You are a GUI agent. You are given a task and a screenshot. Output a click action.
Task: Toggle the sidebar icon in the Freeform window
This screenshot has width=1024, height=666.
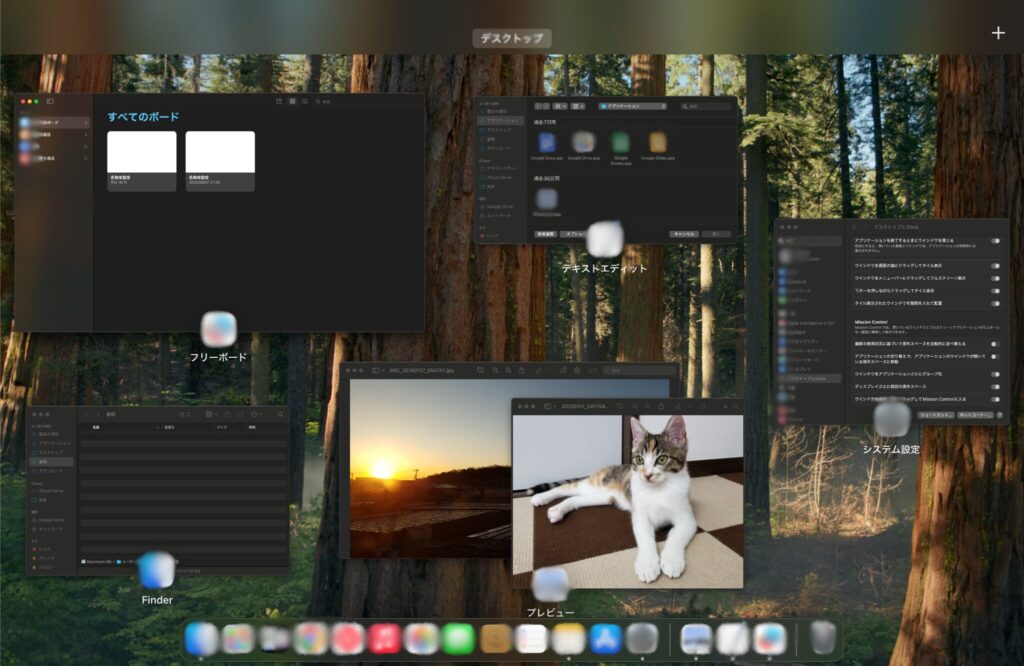pos(50,101)
